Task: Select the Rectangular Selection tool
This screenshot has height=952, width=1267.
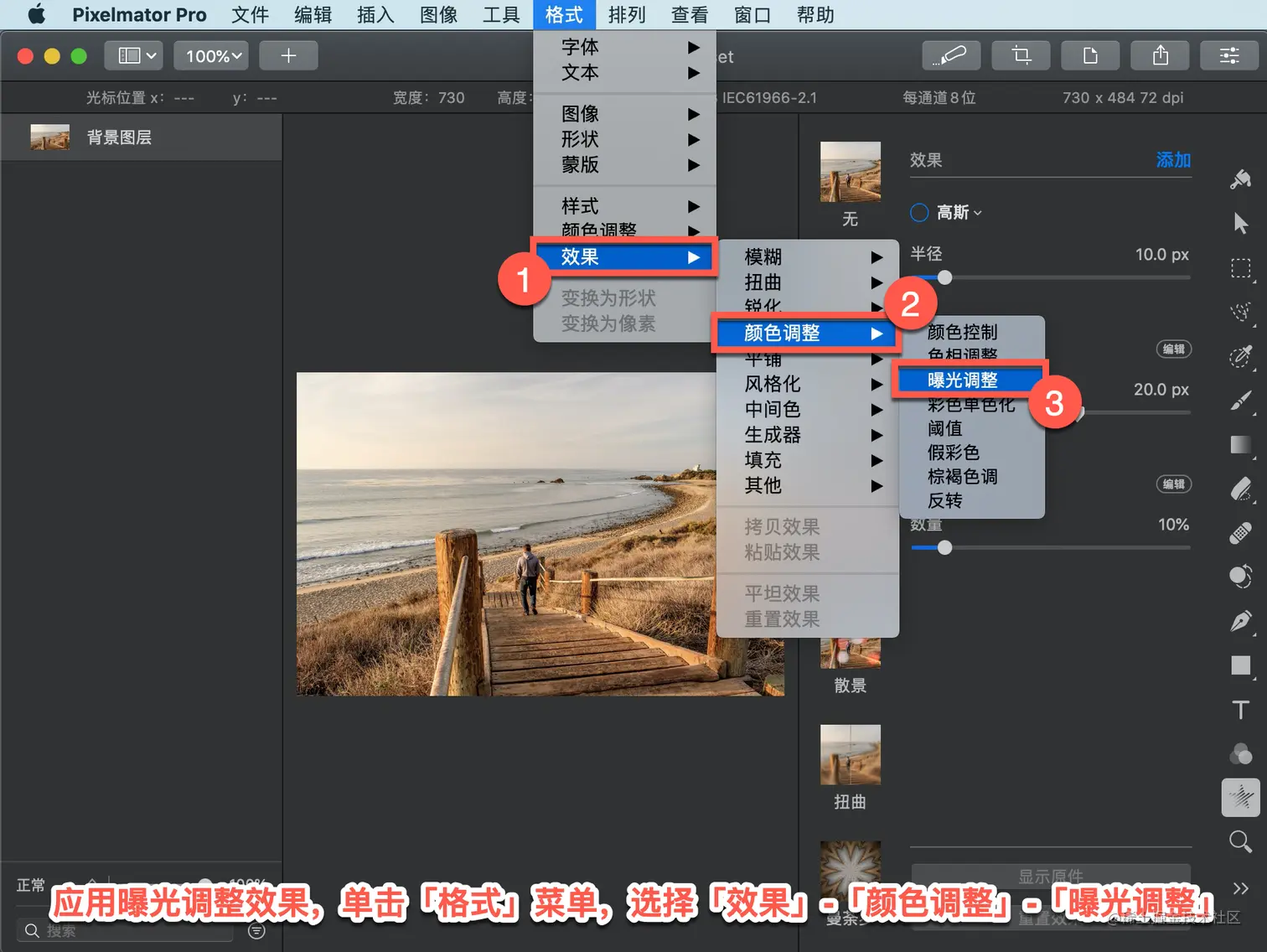Action: coord(1241,268)
